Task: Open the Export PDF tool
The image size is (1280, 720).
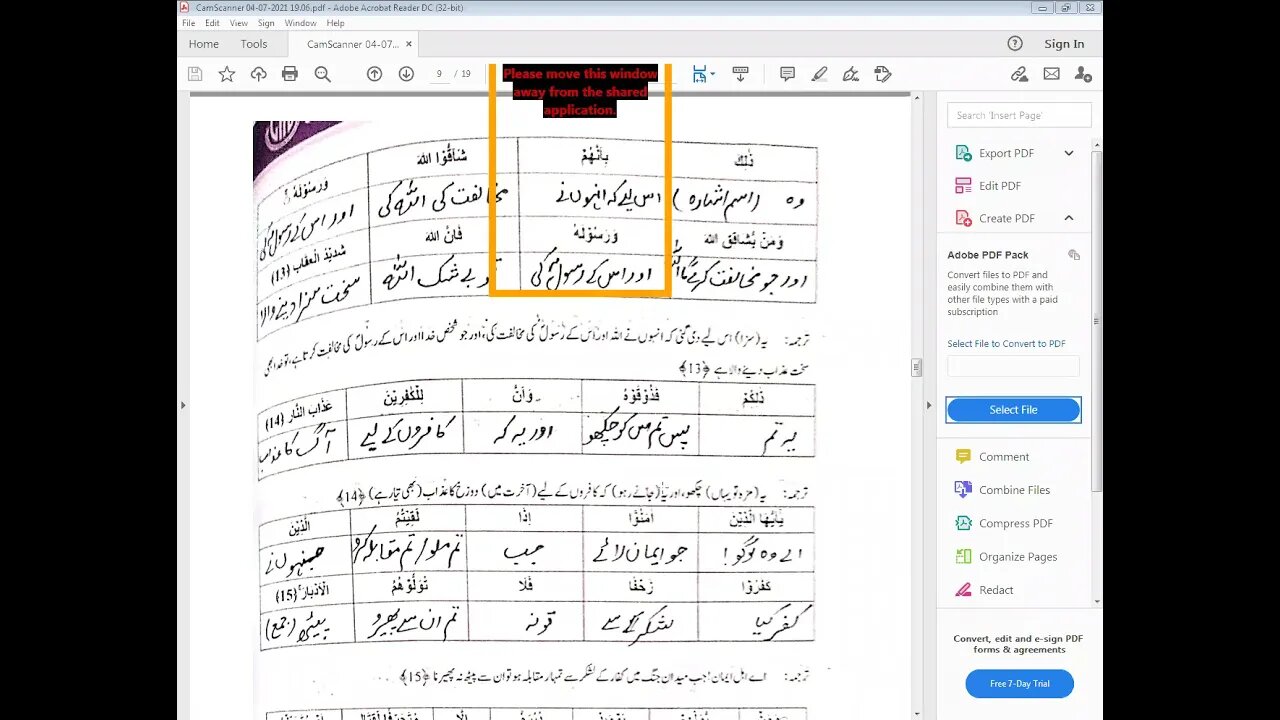Action: pyautogui.click(x=1006, y=153)
